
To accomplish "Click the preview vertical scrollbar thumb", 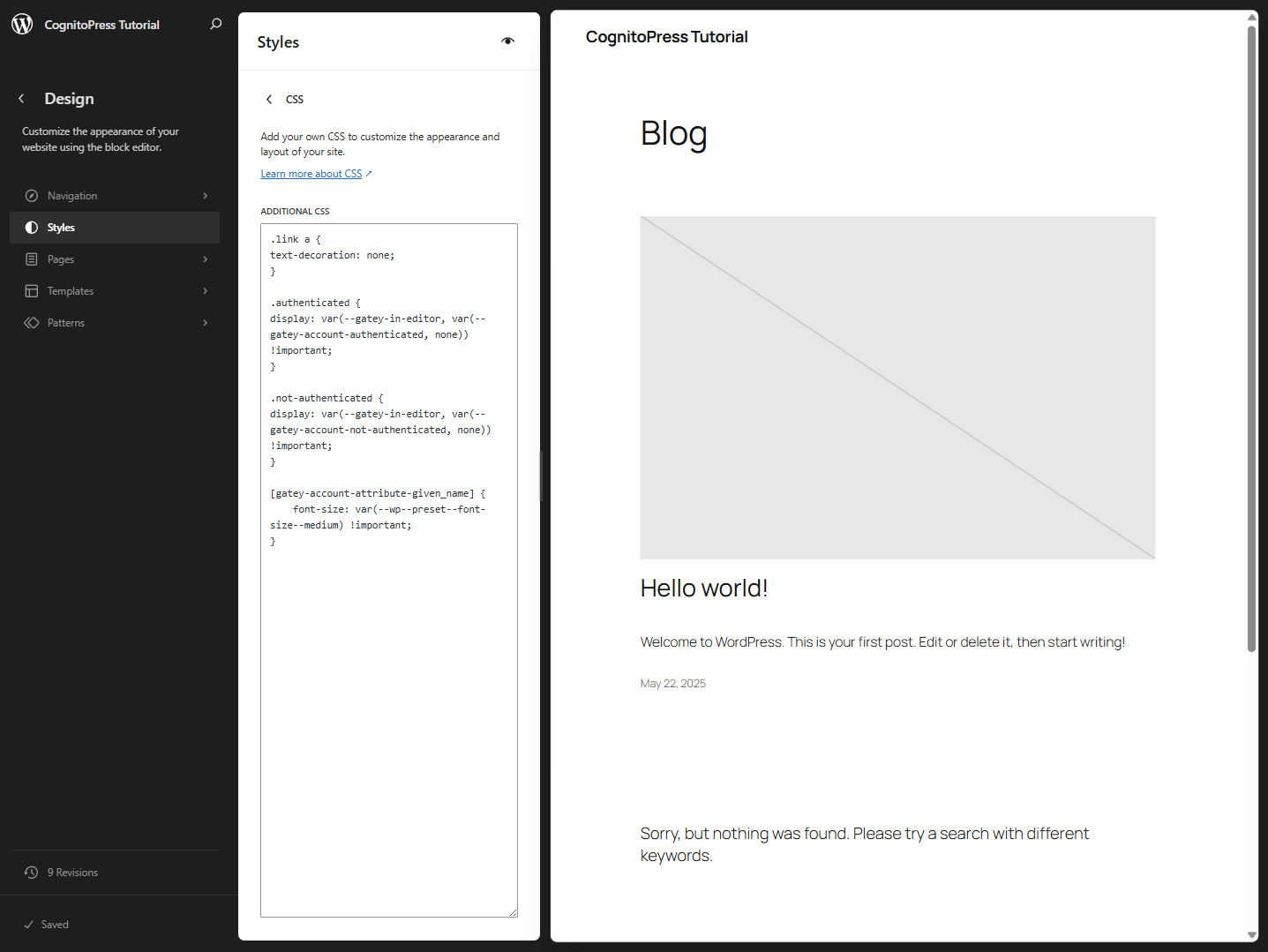I will coord(1251,339).
